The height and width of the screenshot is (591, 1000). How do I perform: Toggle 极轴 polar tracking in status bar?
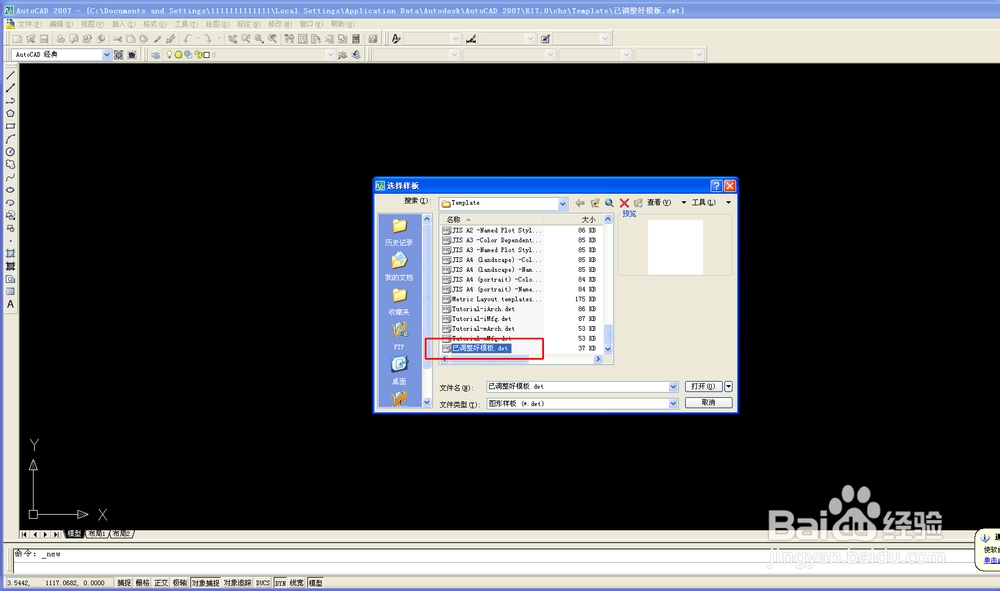click(x=180, y=583)
